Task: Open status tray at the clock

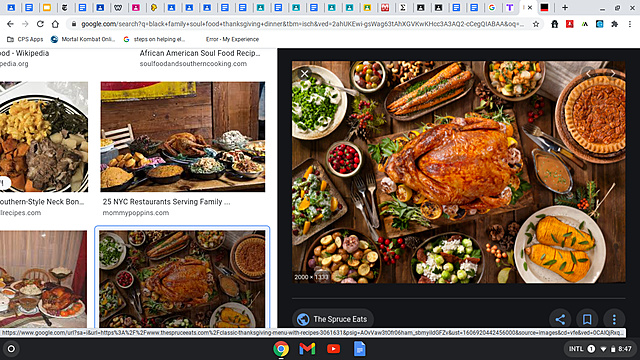Action: (624, 349)
